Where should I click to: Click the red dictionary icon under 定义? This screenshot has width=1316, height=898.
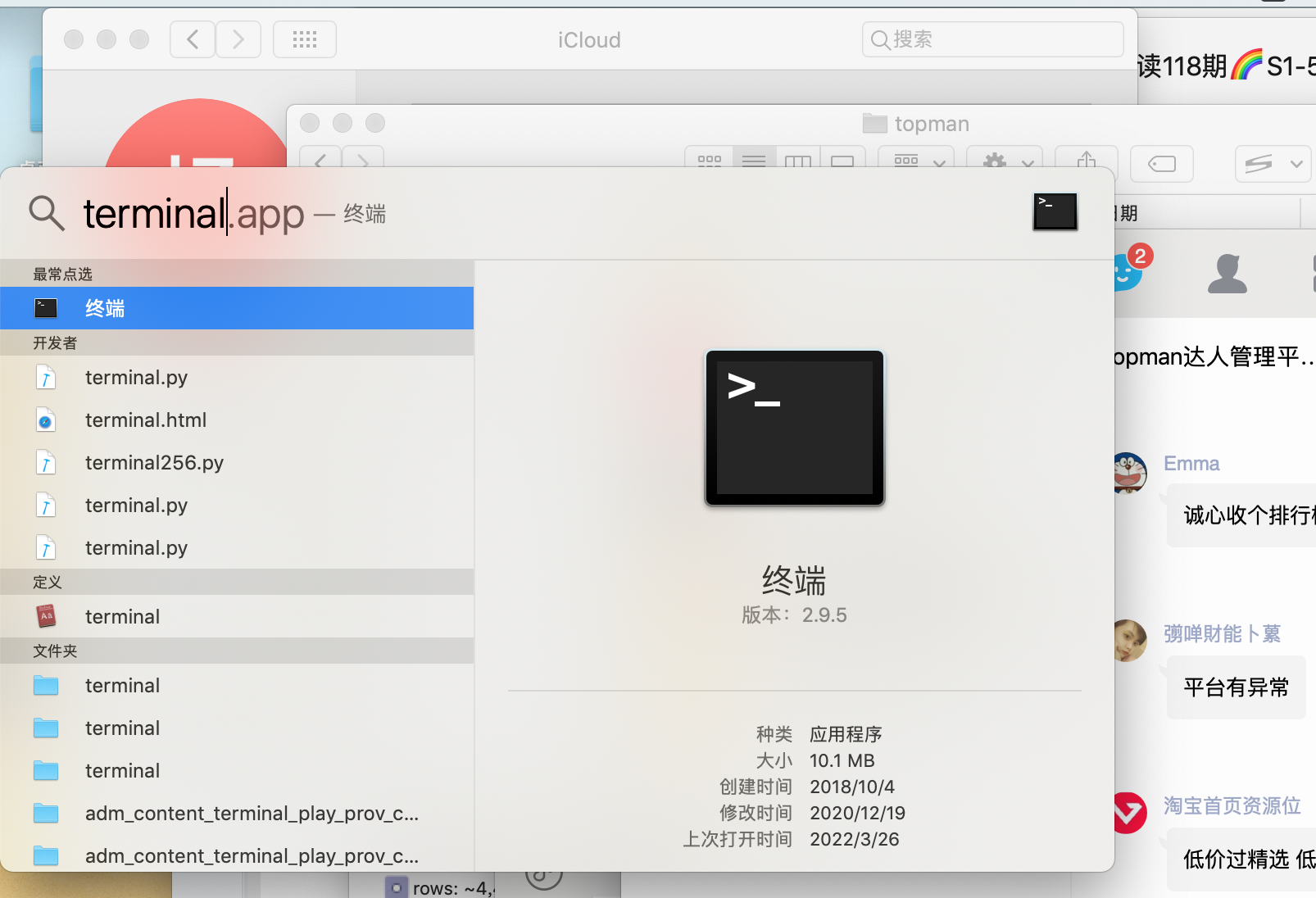46,616
